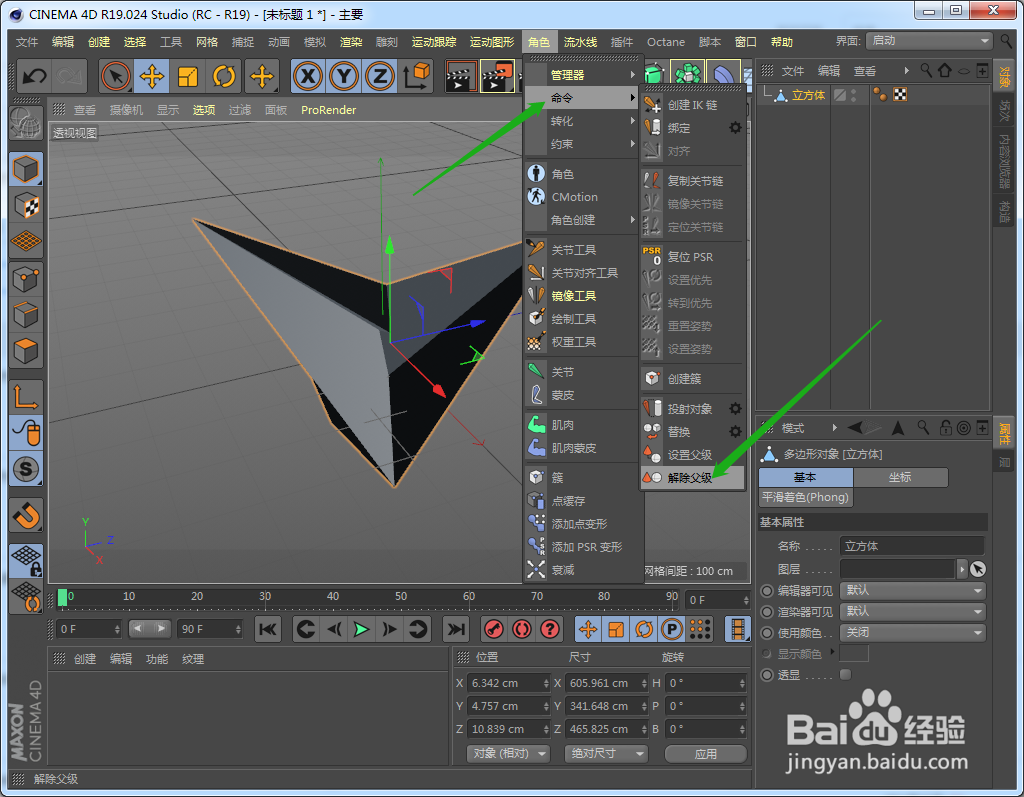Open 投射对象 options gear icon

[x=735, y=409]
